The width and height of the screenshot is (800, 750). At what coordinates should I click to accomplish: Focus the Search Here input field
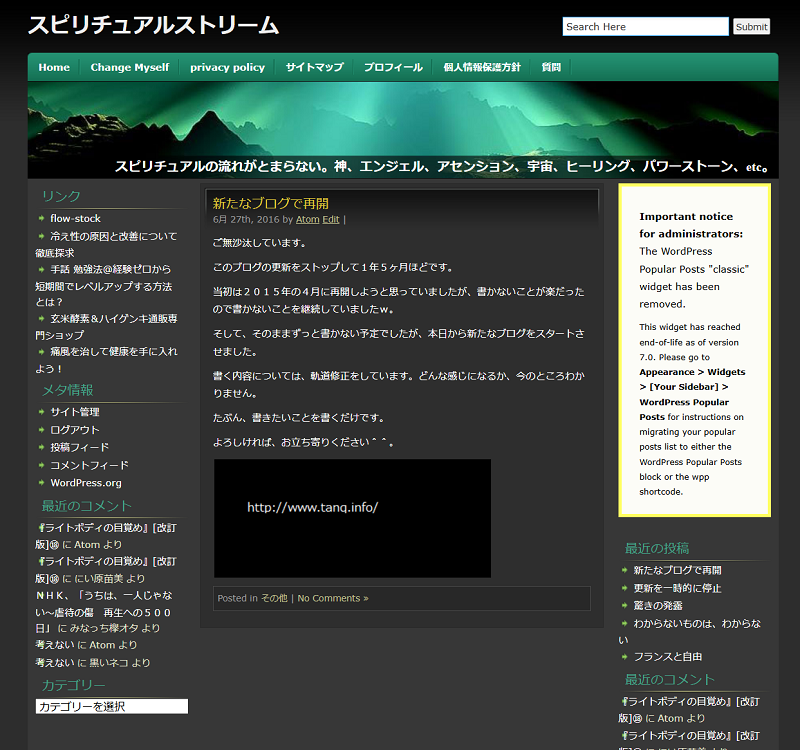(x=645, y=27)
